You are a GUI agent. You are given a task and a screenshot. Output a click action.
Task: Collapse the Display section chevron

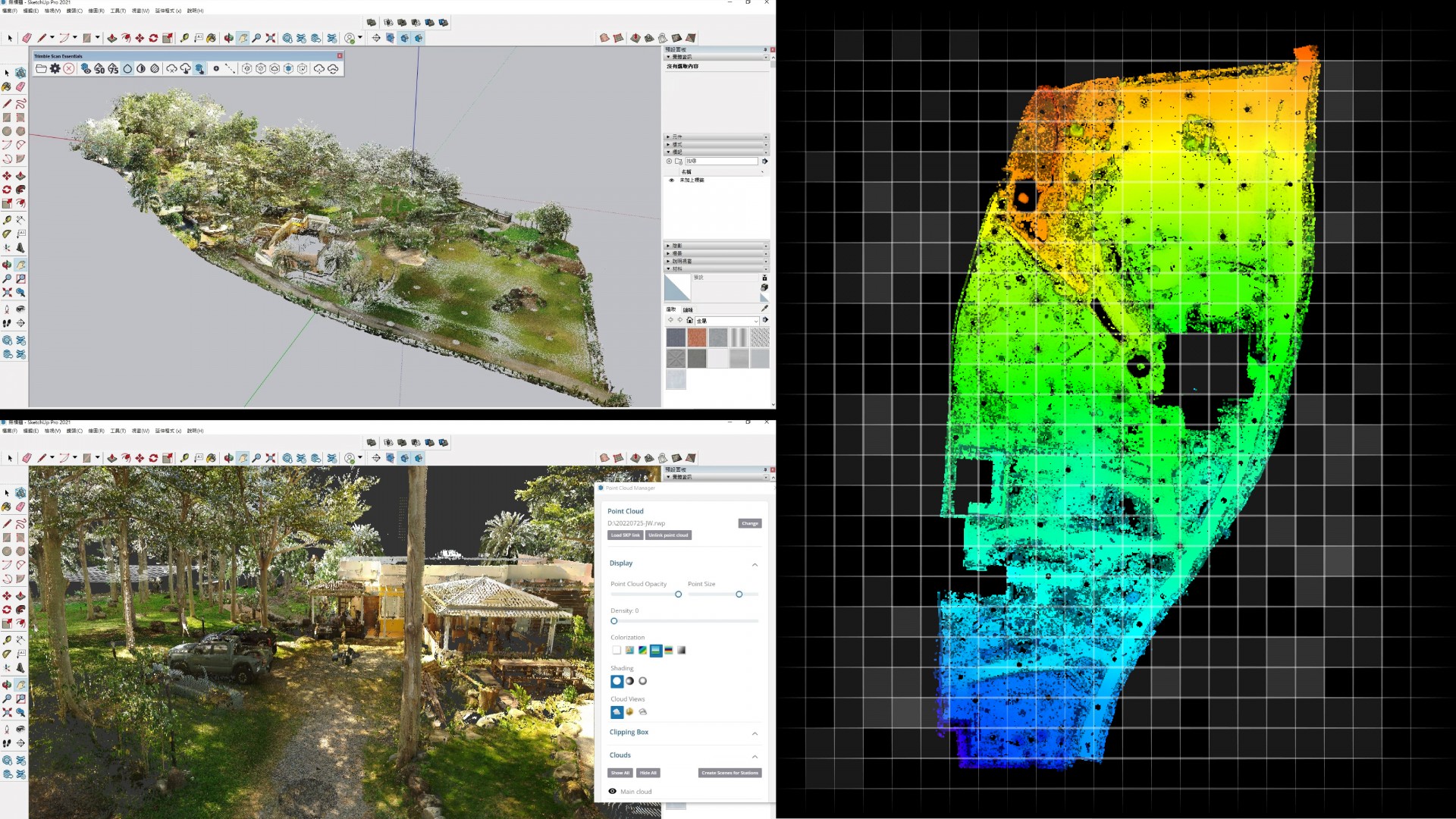pos(755,565)
